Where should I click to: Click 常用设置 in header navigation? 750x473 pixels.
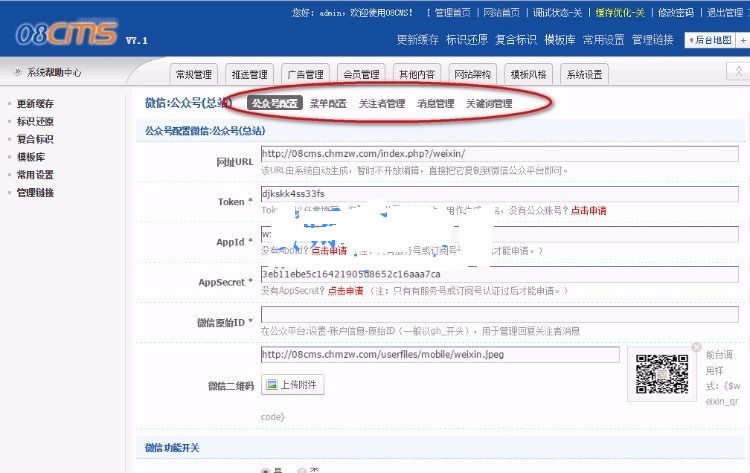(604, 40)
